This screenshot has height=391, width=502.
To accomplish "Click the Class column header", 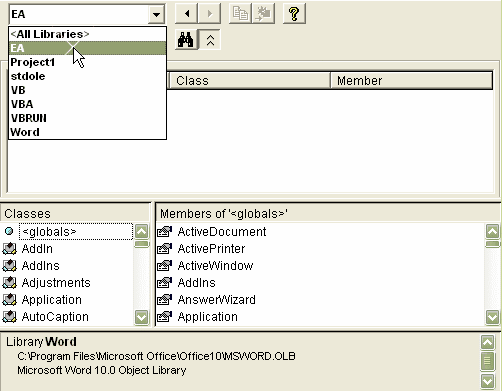I will point(249,80).
